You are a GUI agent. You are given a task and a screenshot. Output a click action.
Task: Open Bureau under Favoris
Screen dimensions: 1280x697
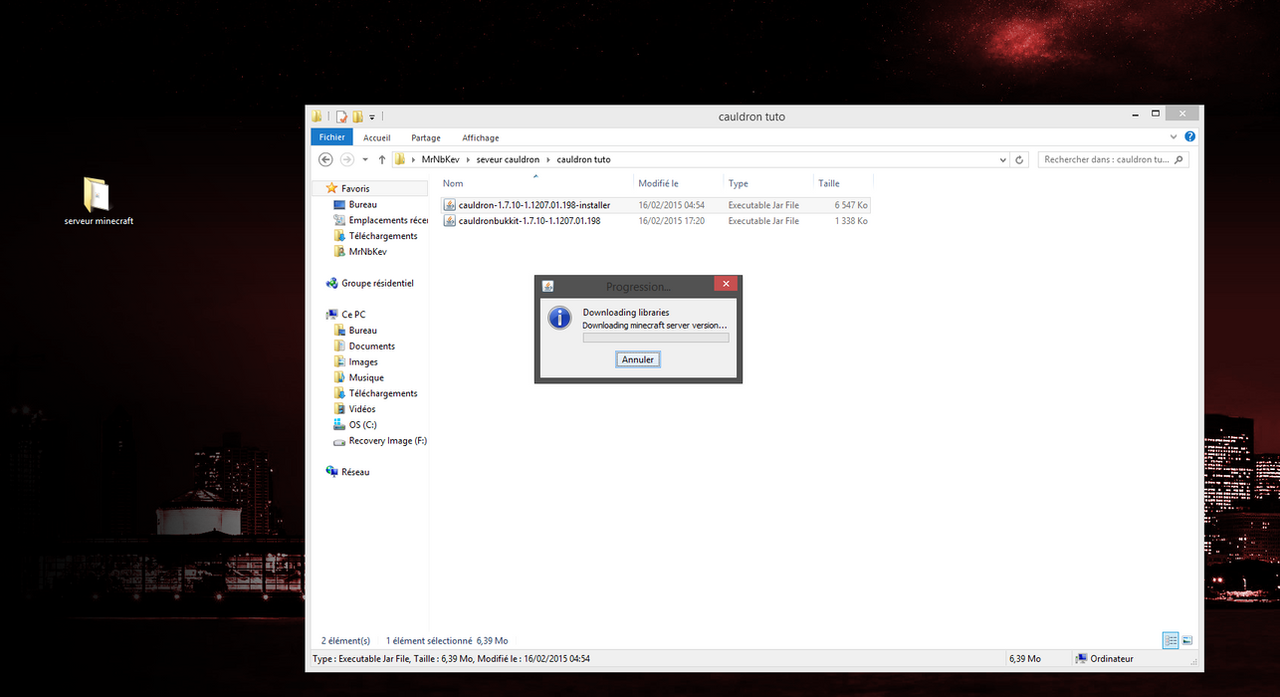pos(363,204)
